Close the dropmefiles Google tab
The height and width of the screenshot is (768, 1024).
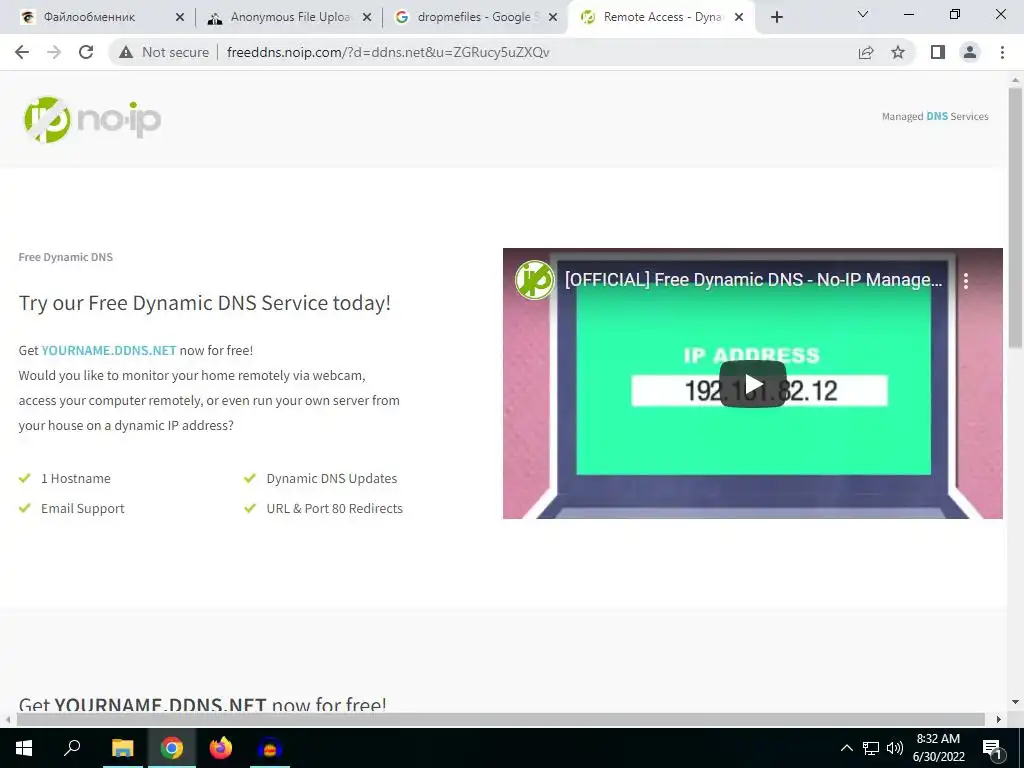[x=553, y=18]
